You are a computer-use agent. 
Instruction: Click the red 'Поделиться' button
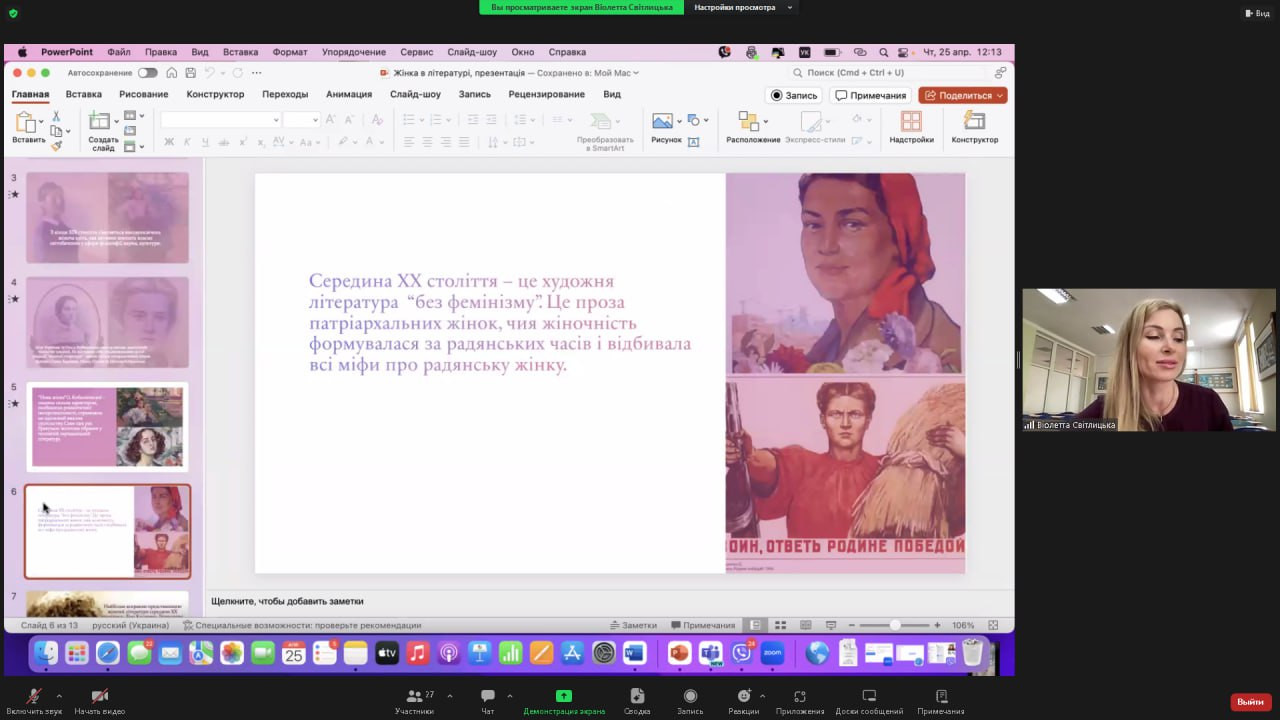(962, 95)
